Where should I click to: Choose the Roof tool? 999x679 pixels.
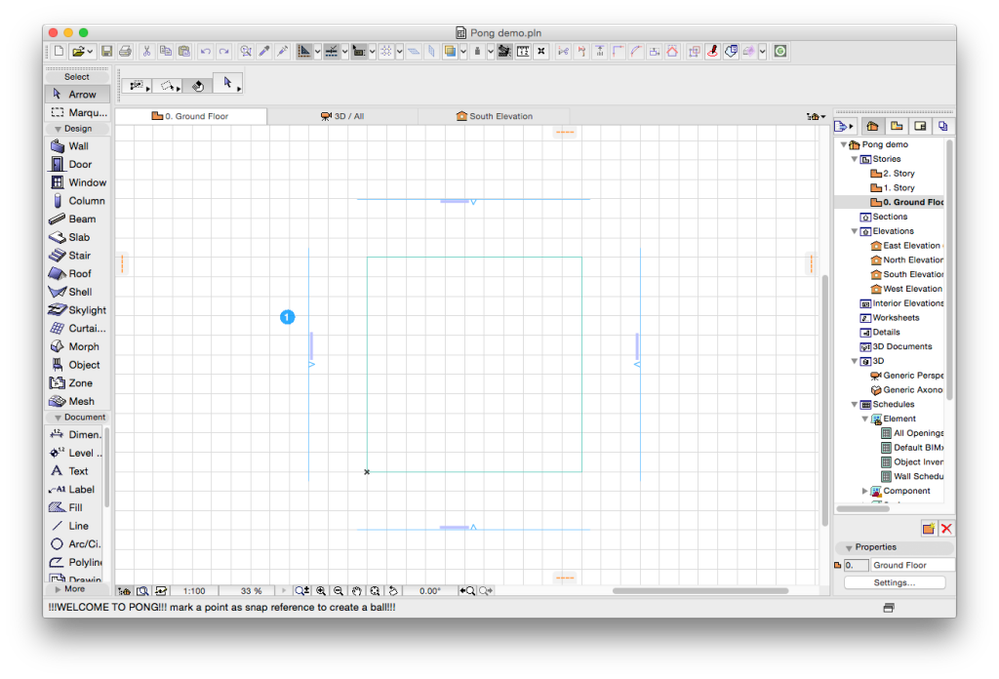[77, 273]
